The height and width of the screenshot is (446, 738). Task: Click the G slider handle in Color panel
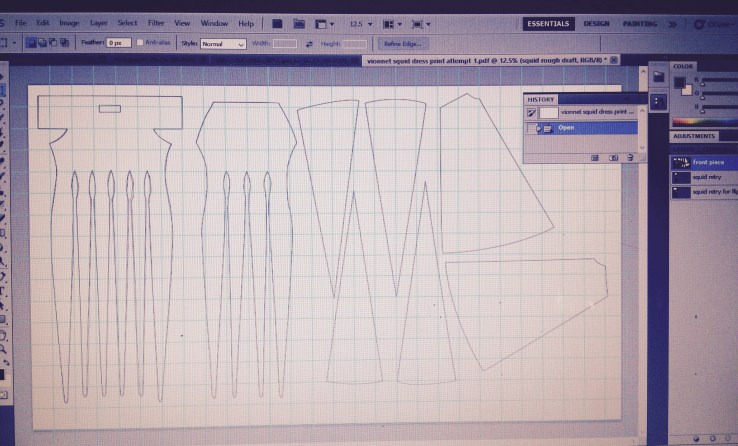point(703,97)
